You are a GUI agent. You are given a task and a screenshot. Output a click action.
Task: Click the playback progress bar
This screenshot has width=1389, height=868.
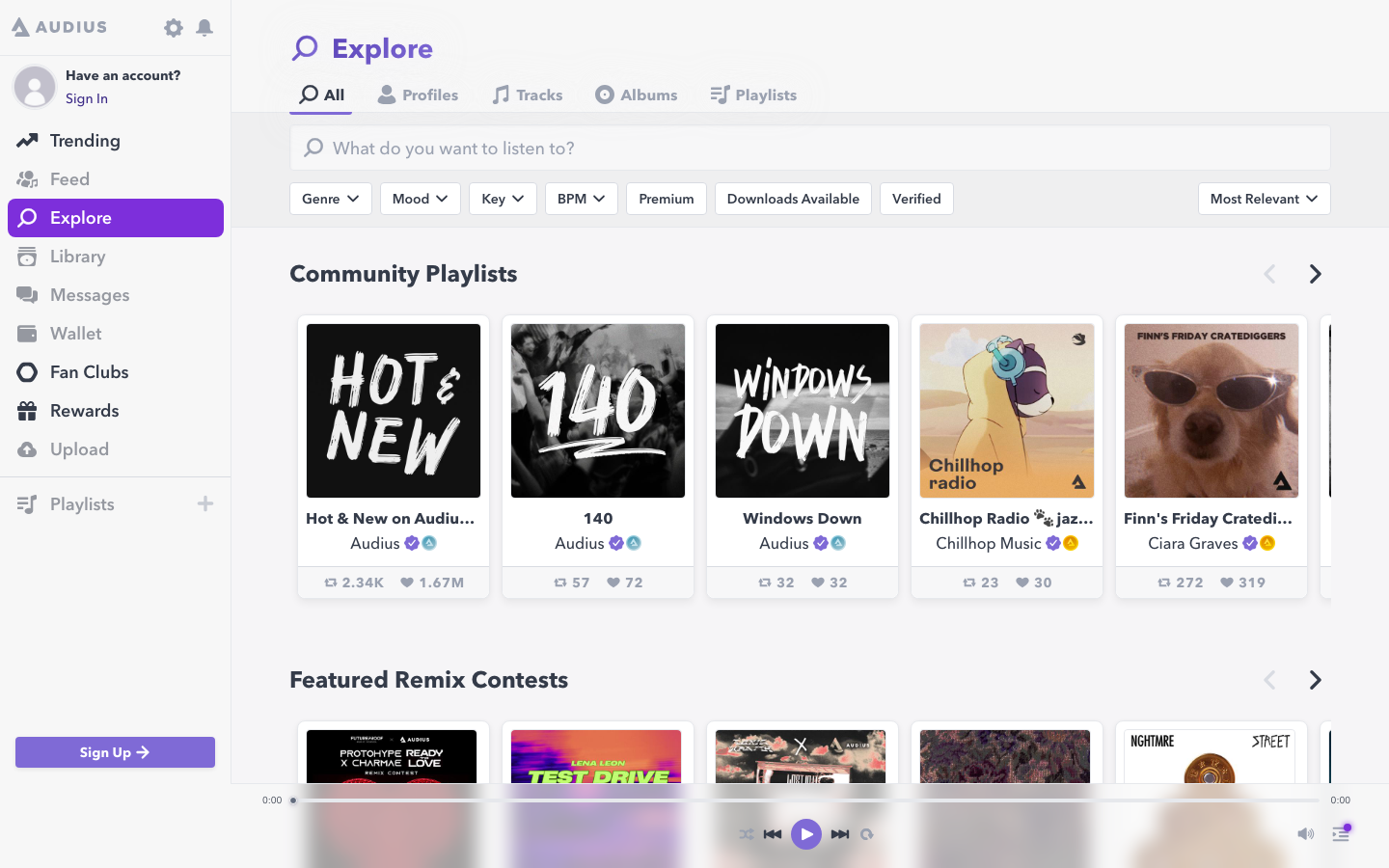[806, 800]
